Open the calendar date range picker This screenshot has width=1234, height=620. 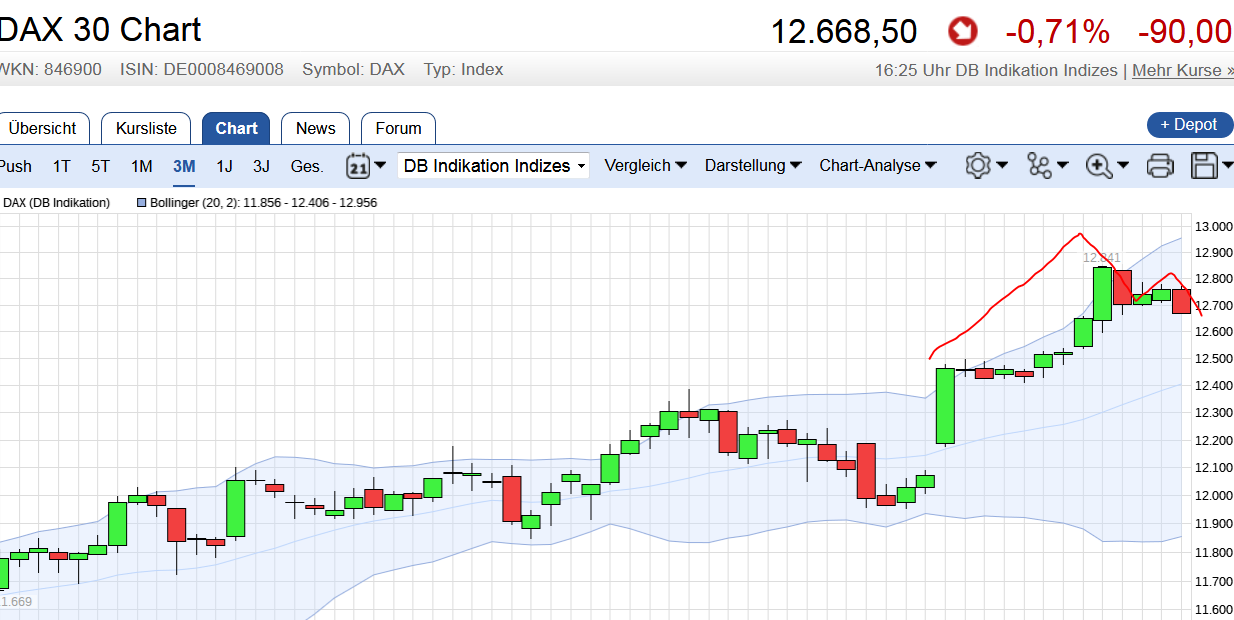click(366, 166)
